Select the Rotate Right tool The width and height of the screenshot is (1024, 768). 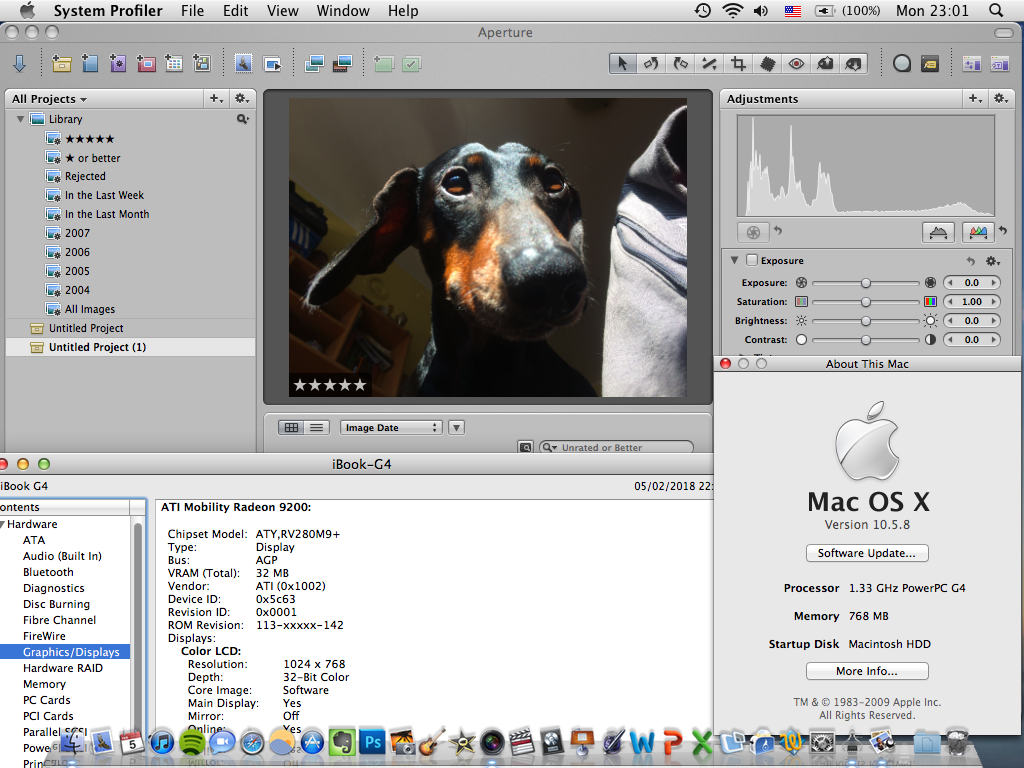click(680, 63)
